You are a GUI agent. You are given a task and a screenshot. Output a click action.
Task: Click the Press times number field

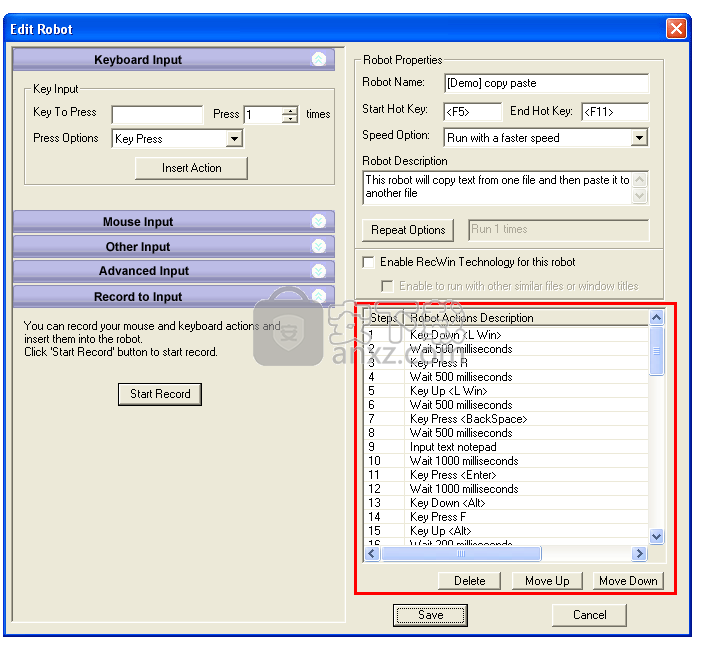pyautogui.click(x=263, y=115)
